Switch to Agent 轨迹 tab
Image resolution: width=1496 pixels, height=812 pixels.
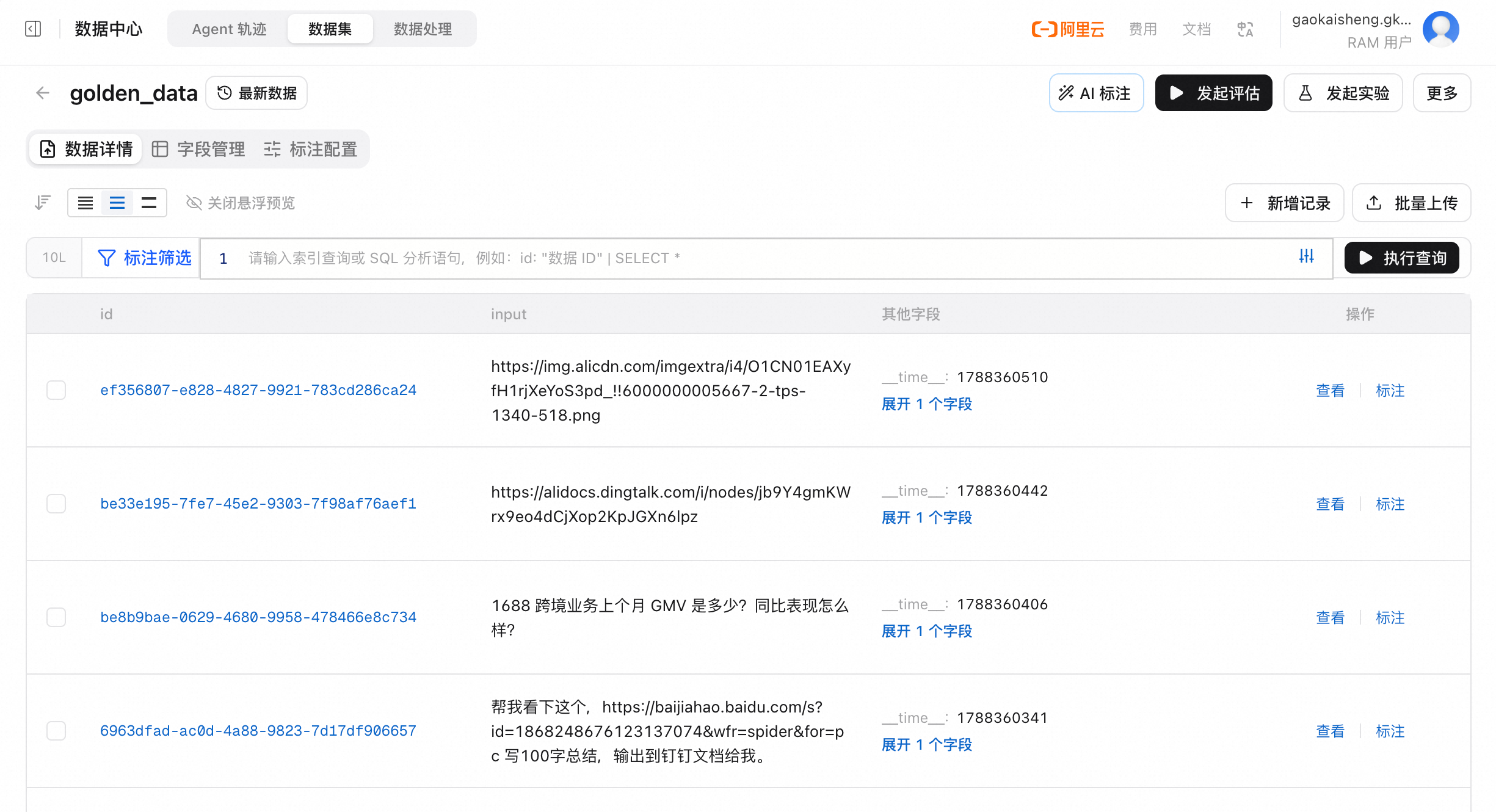pos(229,29)
